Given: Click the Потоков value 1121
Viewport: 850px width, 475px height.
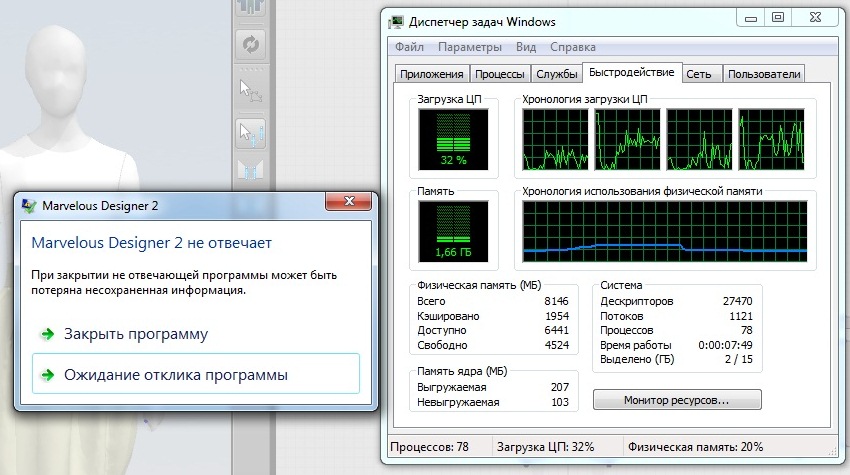Looking at the screenshot, I should click(x=741, y=316).
